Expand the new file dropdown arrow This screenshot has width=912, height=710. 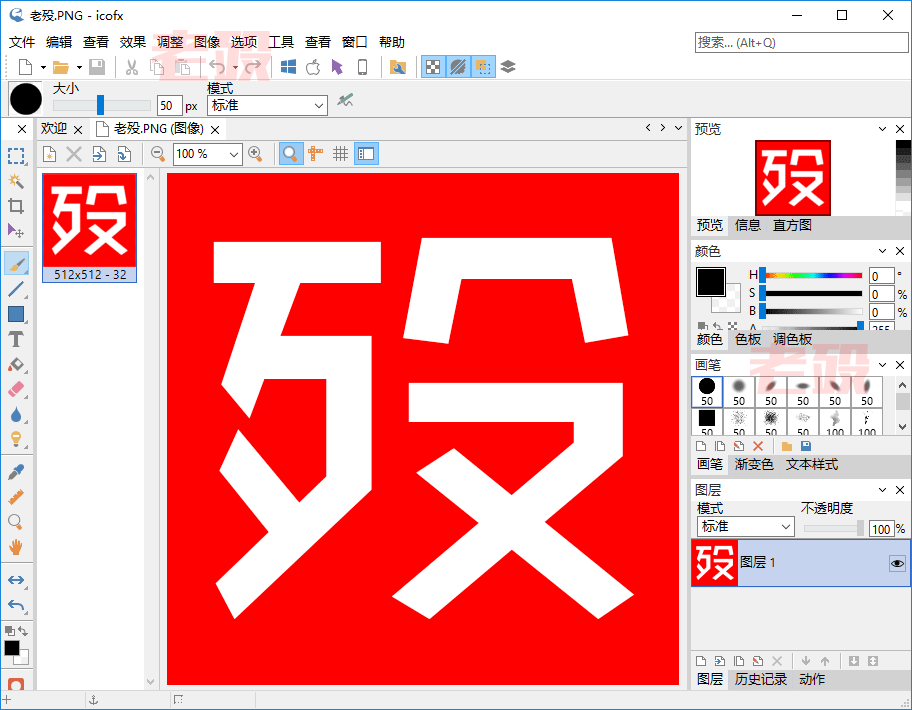43,68
